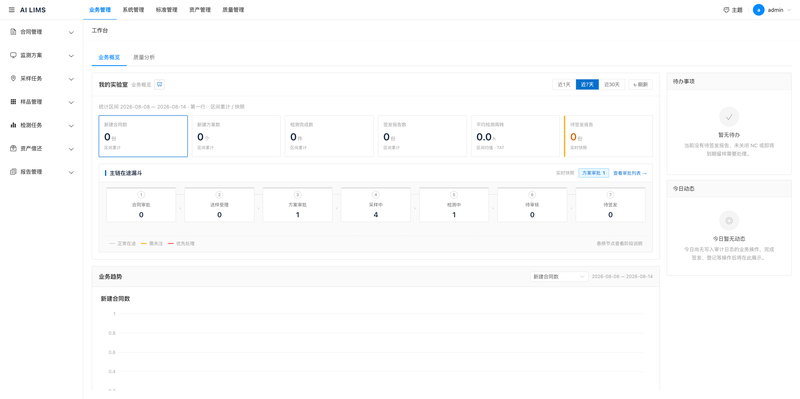Click the 合同管理 document icon

click(13, 32)
